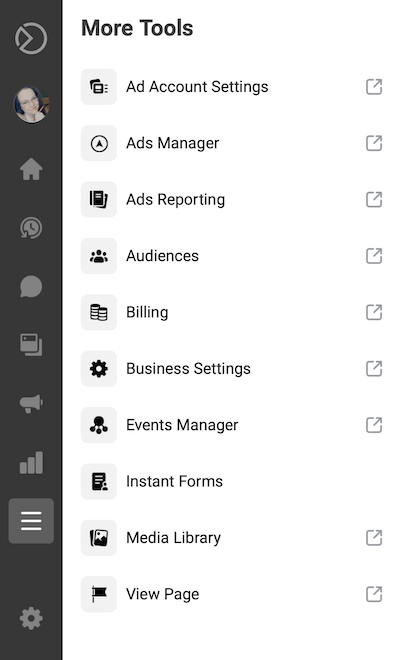400x660 pixels.
Task: Select the Ads Manager menu label
Action: click(173, 143)
